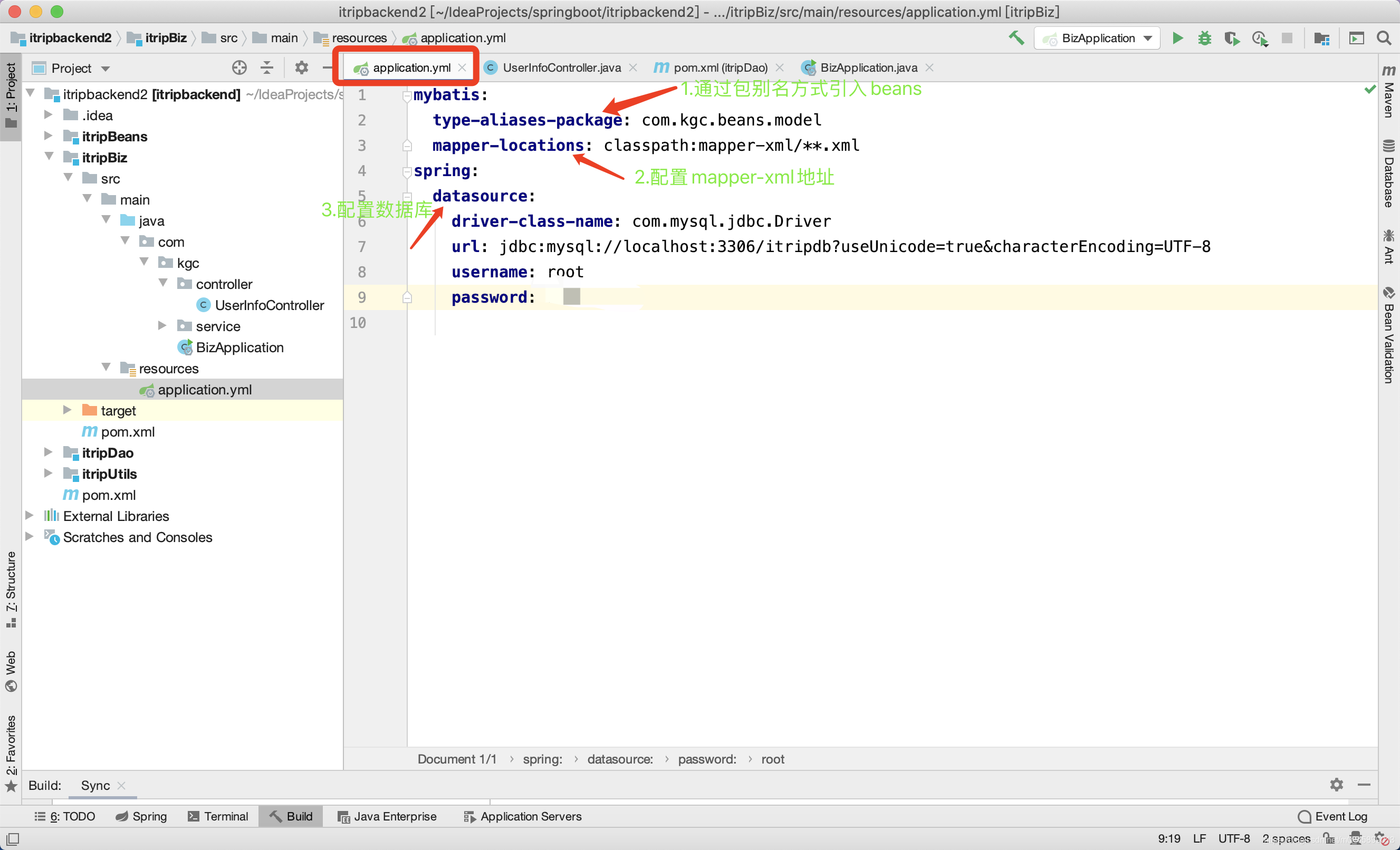
Task: Click the locate file crosshair icon
Action: point(239,68)
